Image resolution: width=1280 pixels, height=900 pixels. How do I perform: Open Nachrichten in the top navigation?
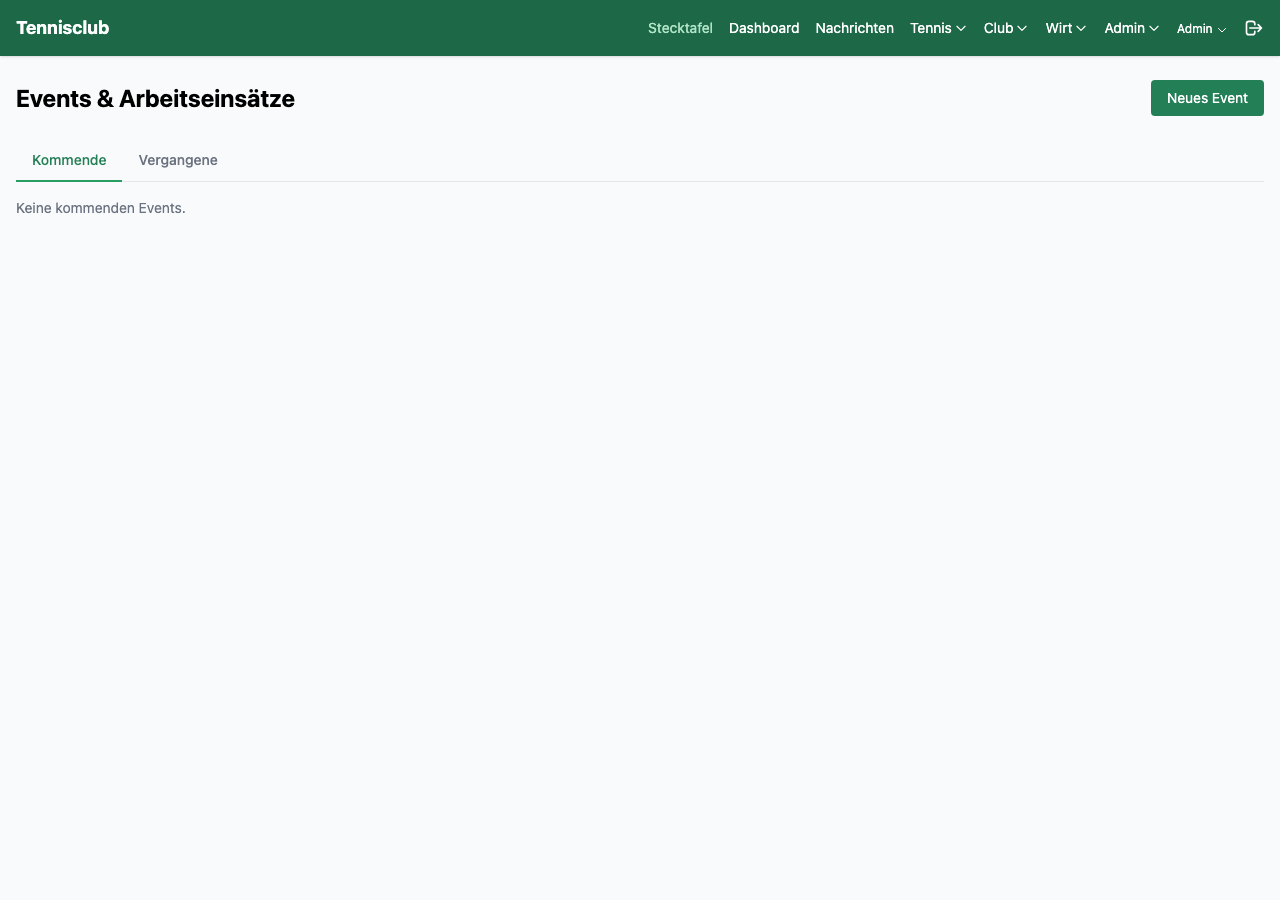tap(854, 28)
